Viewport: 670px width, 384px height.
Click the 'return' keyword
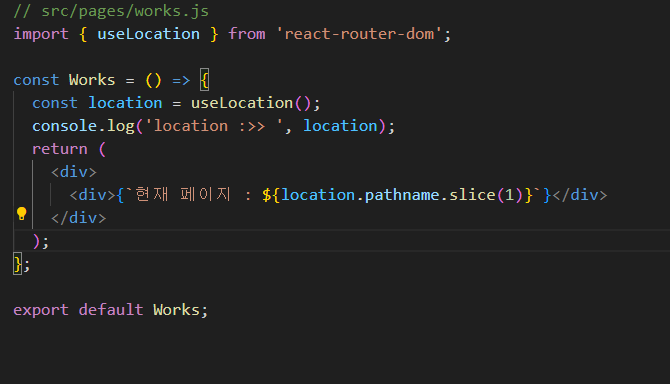pyautogui.click(x=60, y=149)
